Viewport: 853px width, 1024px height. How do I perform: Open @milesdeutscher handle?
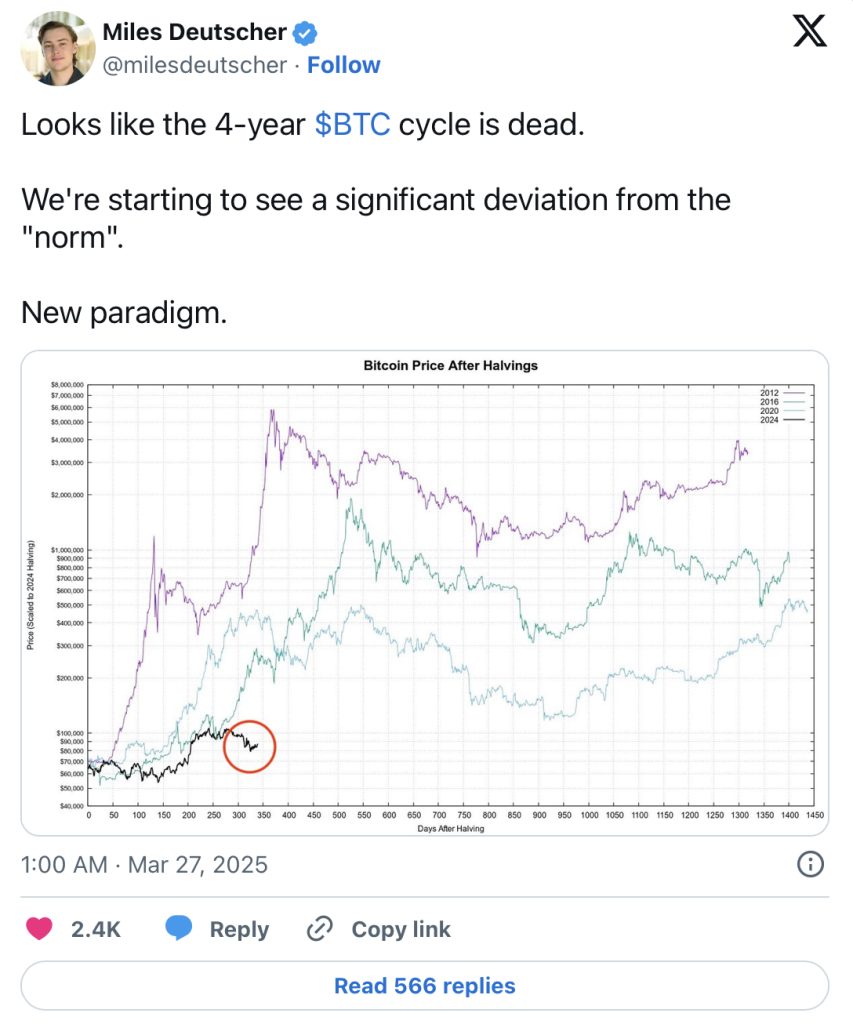tap(195, 65)
